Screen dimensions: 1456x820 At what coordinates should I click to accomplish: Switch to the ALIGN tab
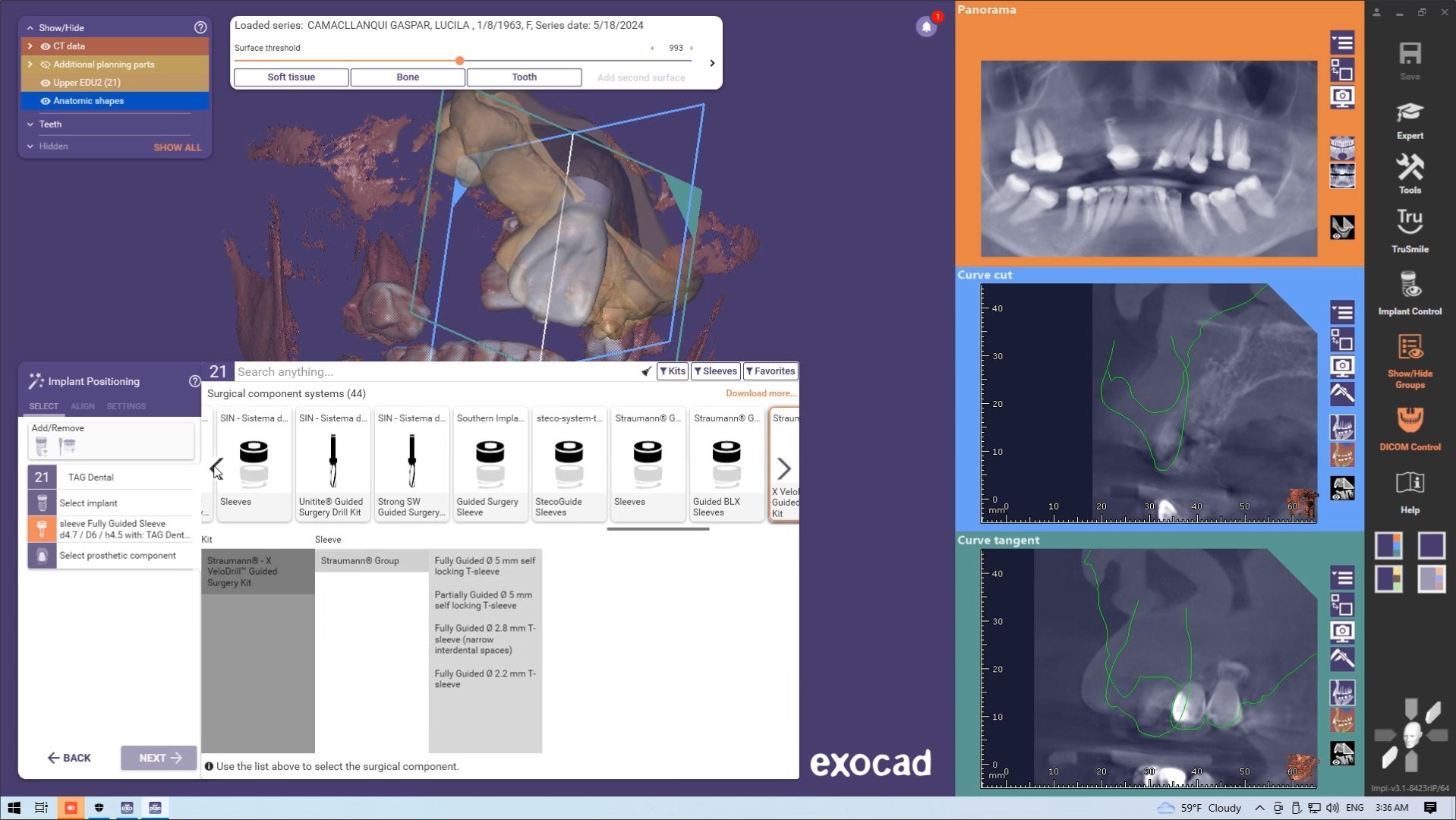(x=83, y=407)
